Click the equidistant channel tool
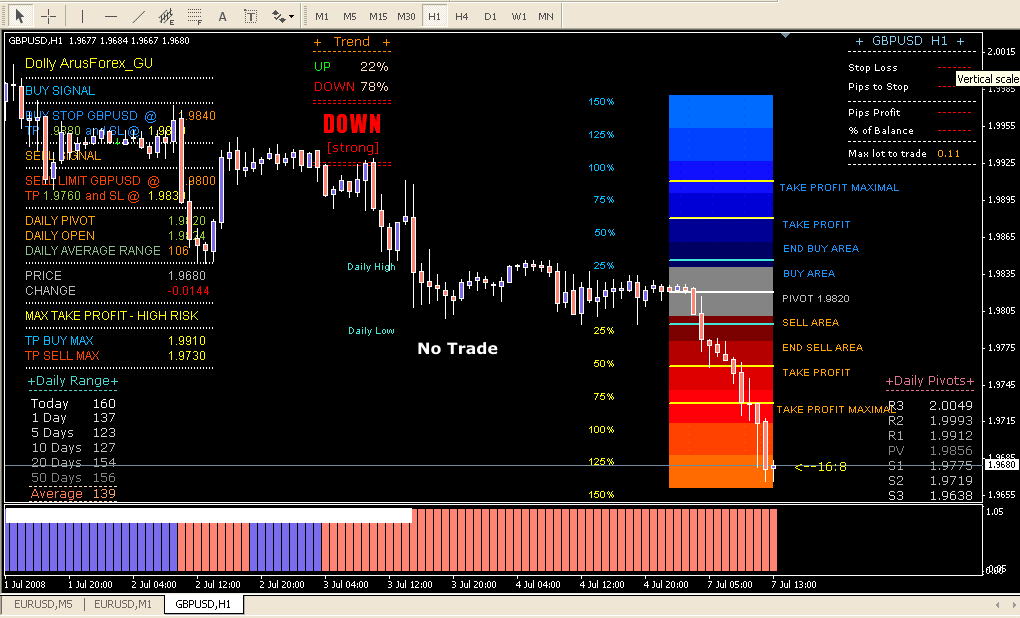The height and width of the screenshot is (618, 1020). coord(167,16)
